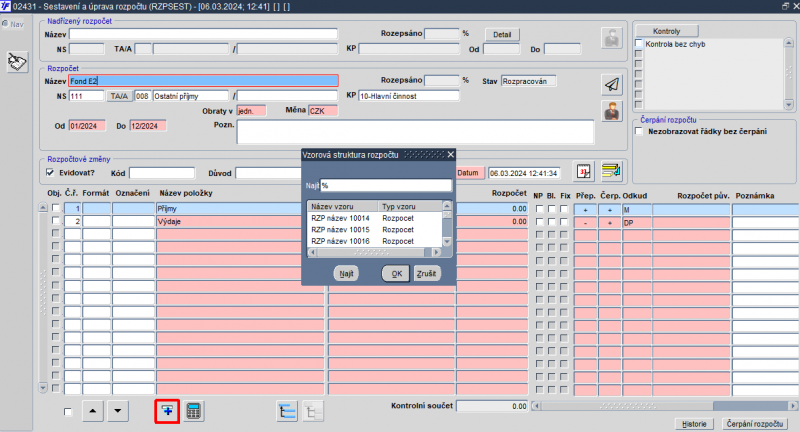Click the Název field containing Fond E2
Viewport: 800px width, 432px height.
click(204, 81)
